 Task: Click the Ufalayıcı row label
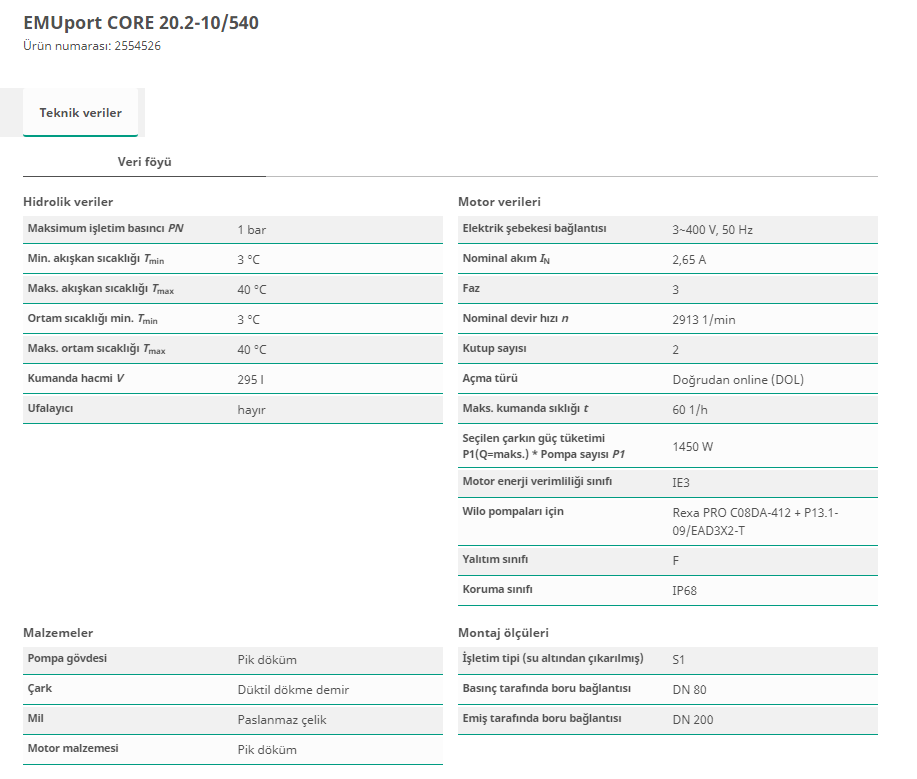(x=50, y=408)
